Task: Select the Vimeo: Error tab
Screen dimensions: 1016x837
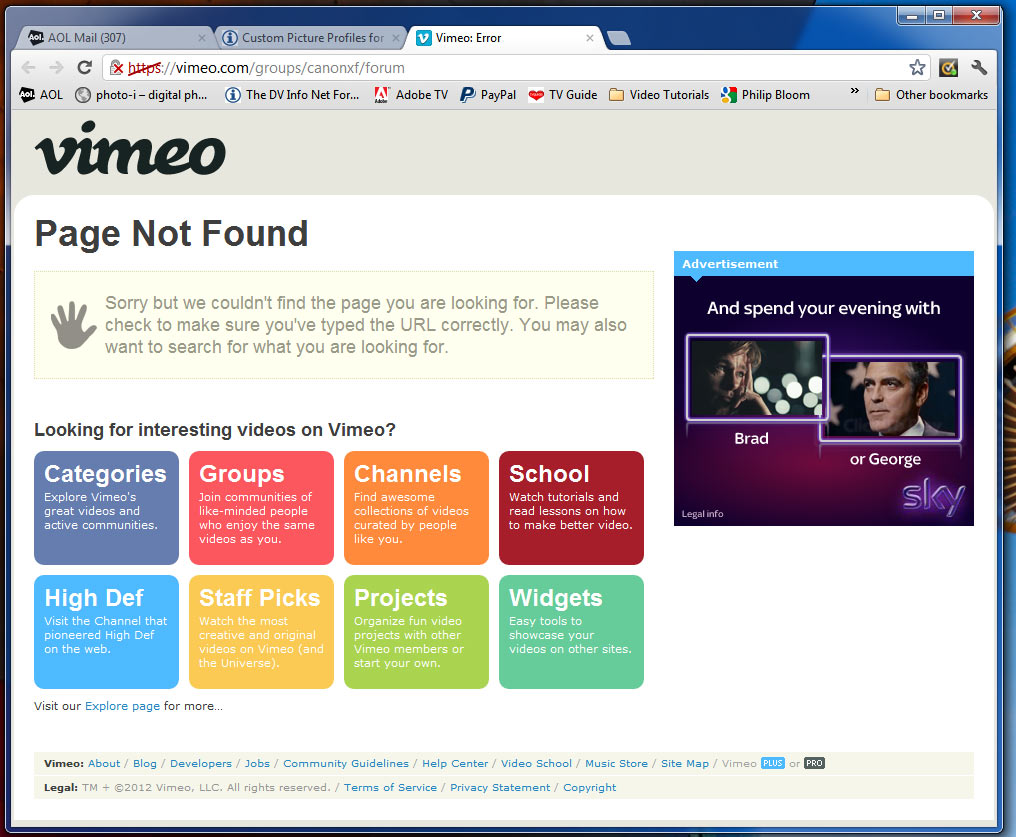Action: [504, 38]
